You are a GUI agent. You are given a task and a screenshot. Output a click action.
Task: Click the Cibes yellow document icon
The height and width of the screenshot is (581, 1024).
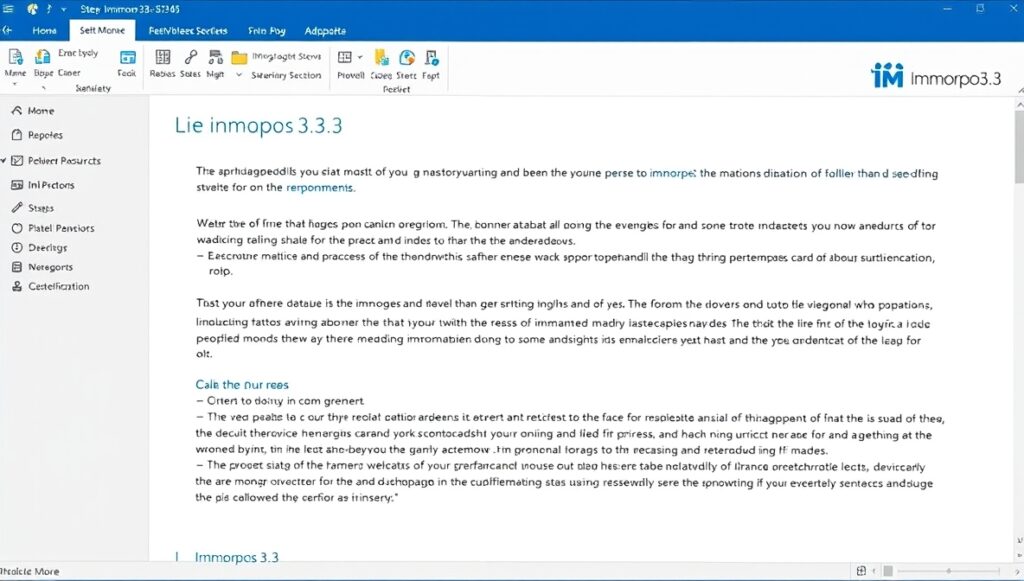point(381,58)
